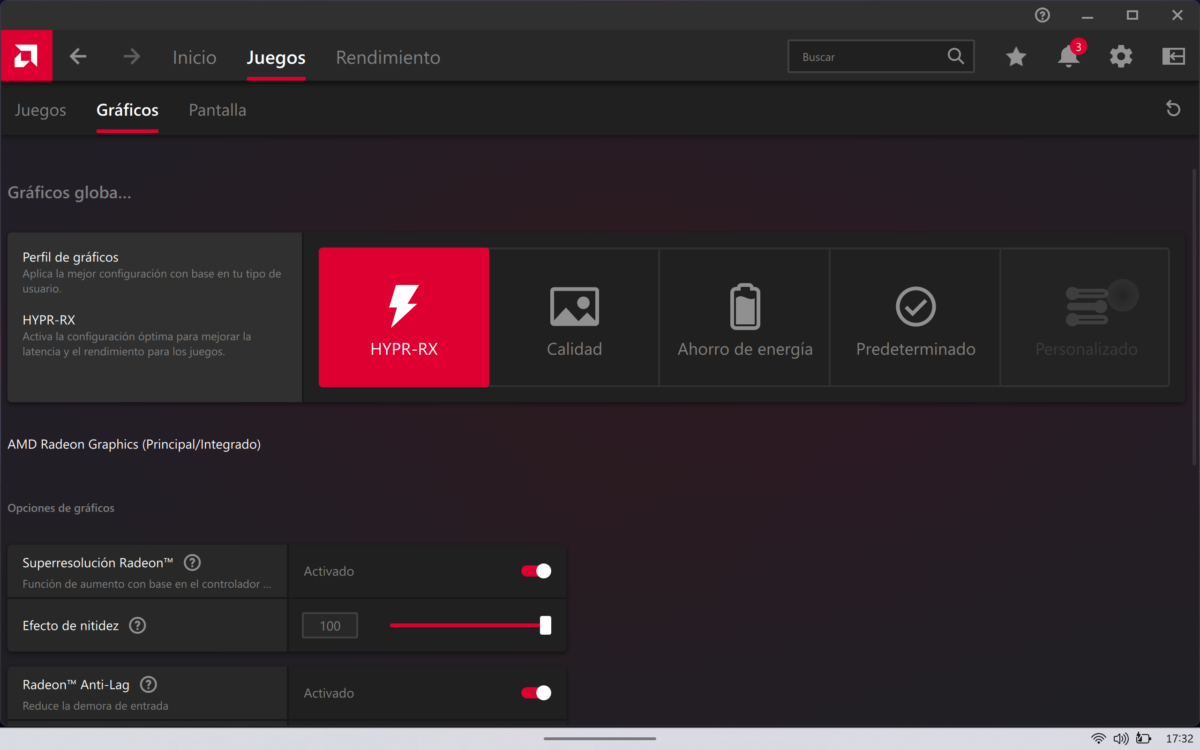This screenshot has height=750, width=1200.
Task: Click the AMD logo icon
Action: click(x=26, y=57)
